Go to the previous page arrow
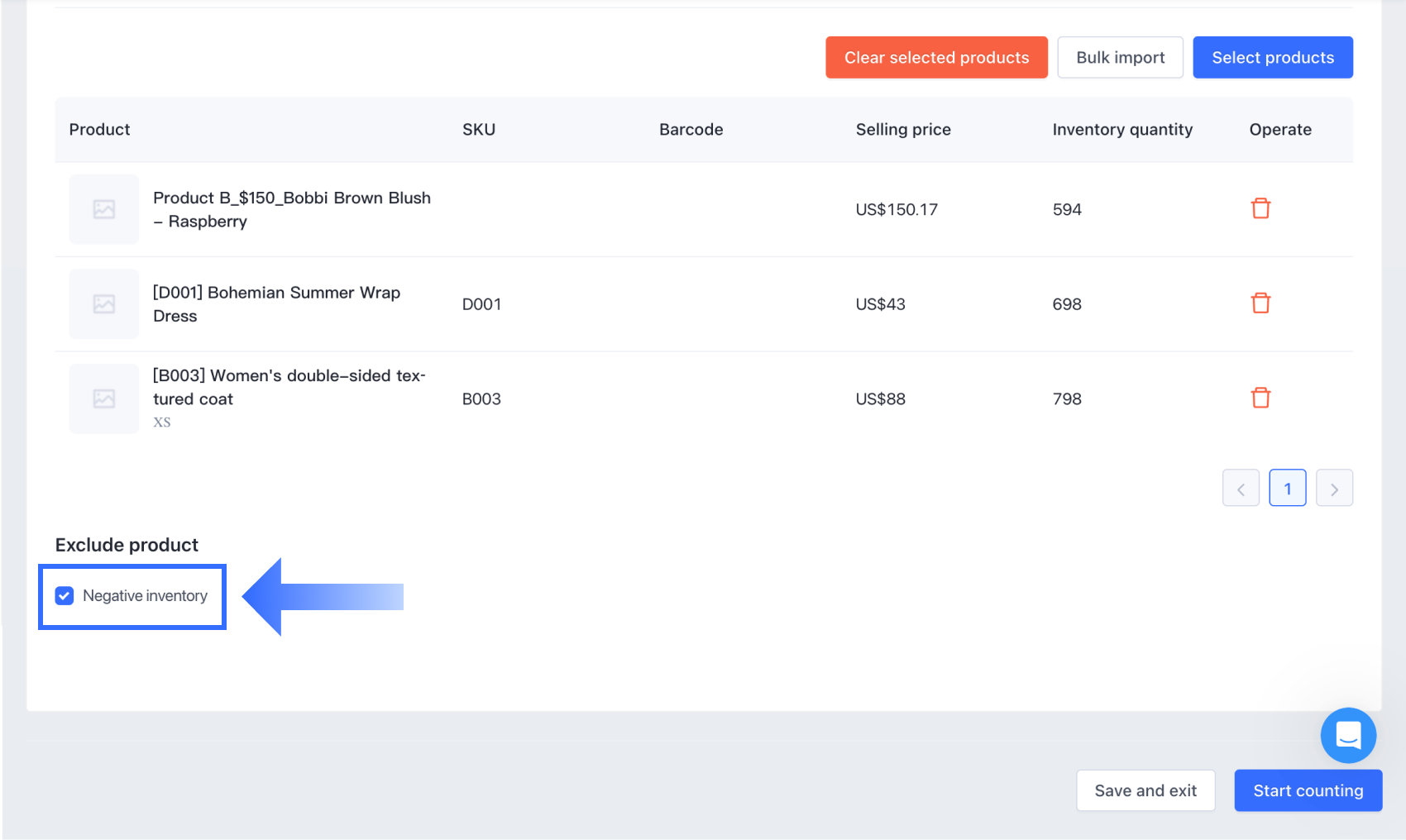The height and width of the screenshot is (840, 1406). 1241,489
